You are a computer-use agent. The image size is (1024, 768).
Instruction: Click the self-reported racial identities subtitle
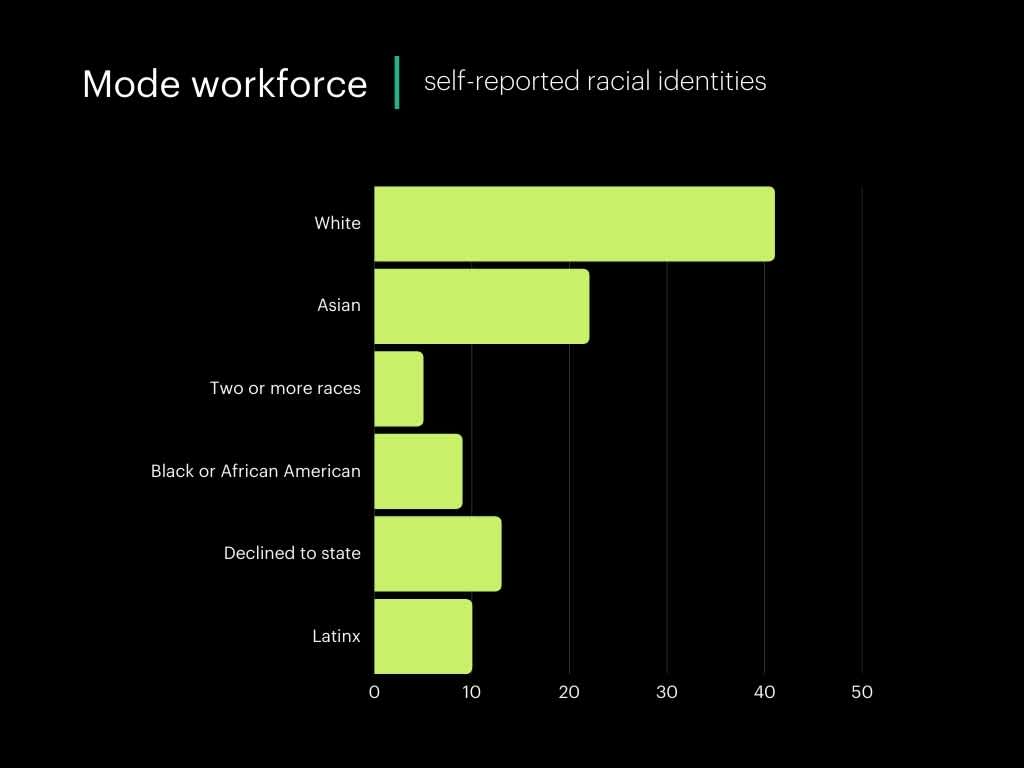pyautogui.click(x=596, y=82)
